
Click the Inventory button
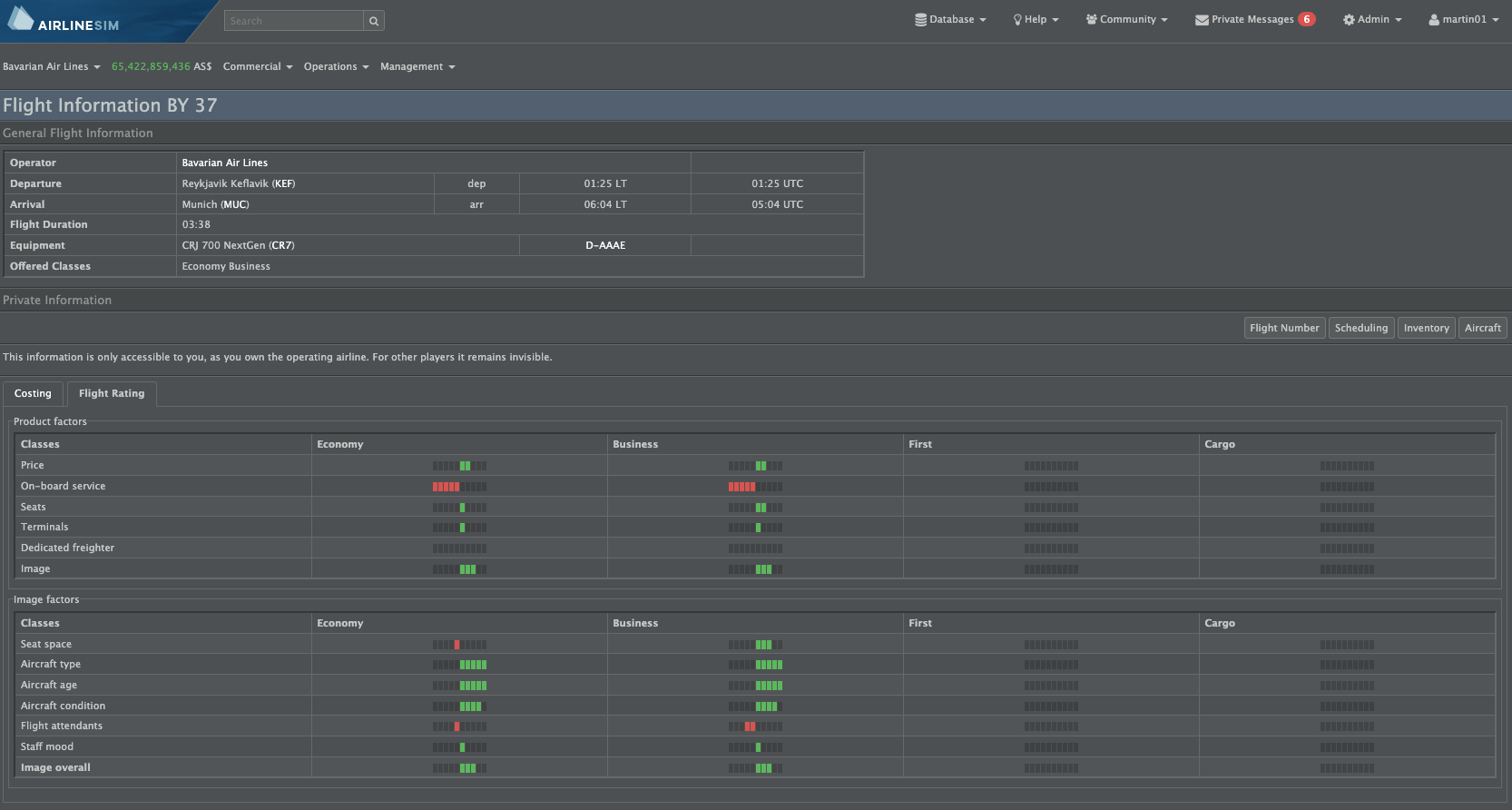pyautogui.click(x=1426, y=329)
